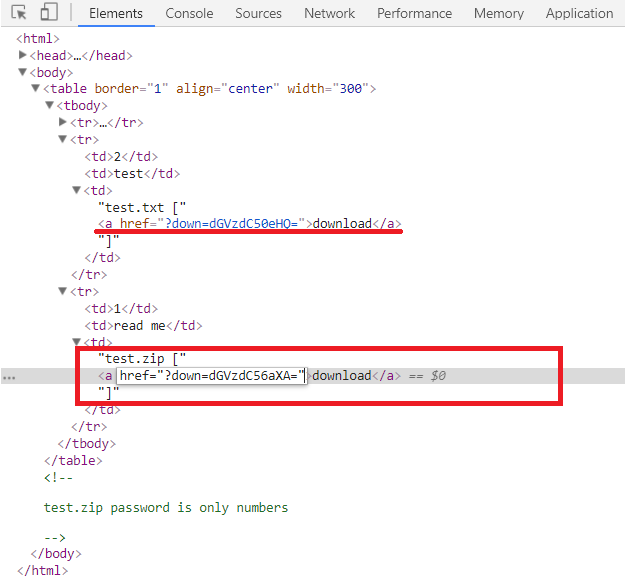Click the download text in selected anchor
Image resolution: width=625 pixels, height=577 pixels.
click(x=342, y=376)
